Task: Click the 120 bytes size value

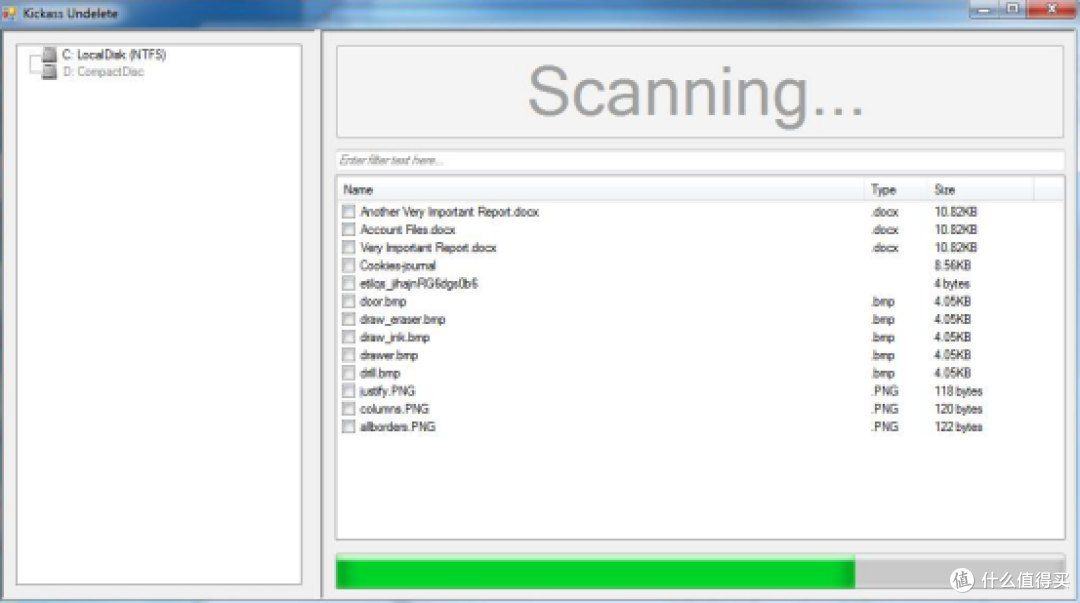Action: click(x=958, y=409)
